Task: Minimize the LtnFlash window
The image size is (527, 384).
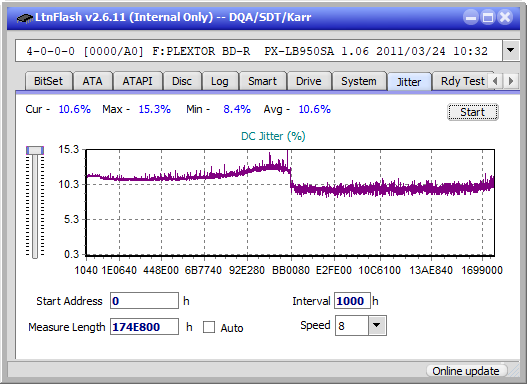Action: [471, 17]
